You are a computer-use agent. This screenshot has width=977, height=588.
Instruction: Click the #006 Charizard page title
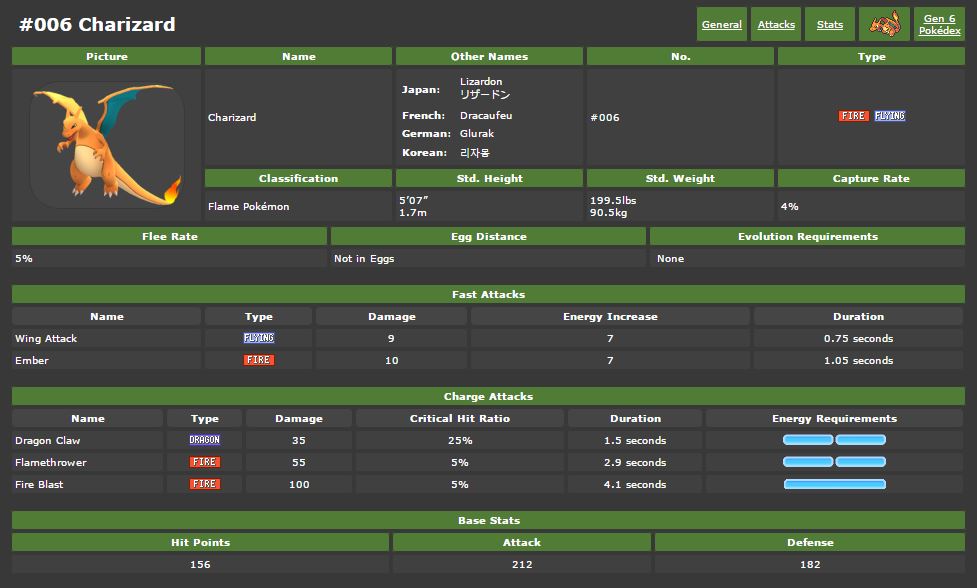(97, 24)
